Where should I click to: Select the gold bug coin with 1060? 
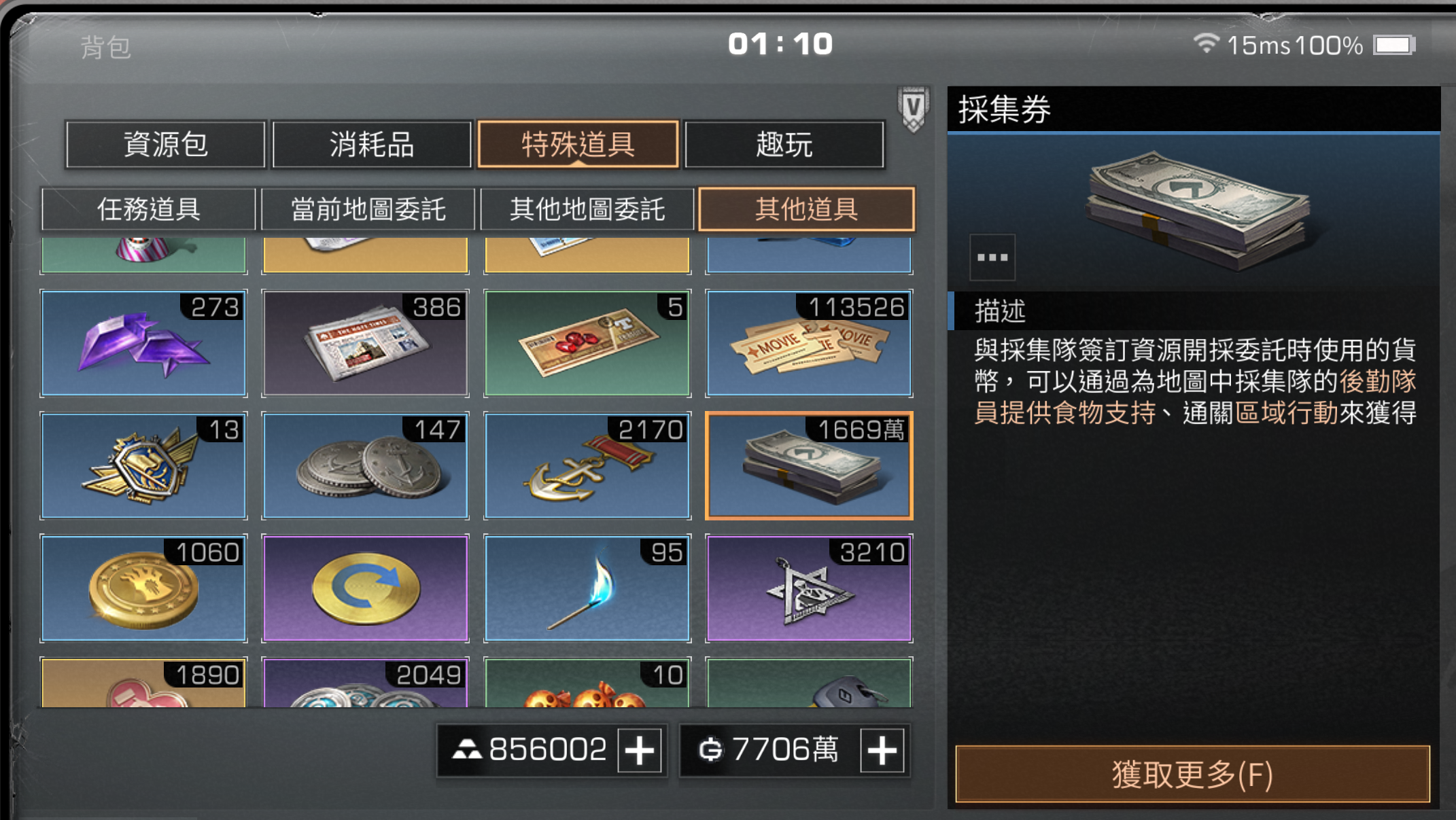[143, 588]
